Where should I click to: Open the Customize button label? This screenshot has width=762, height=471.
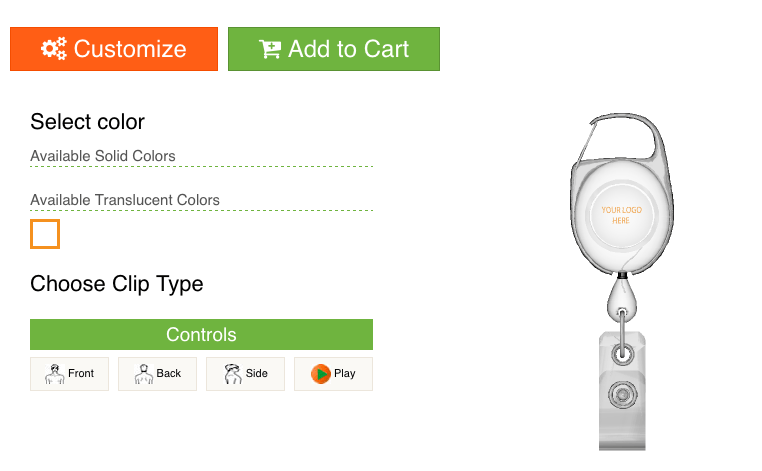(130, 49)
